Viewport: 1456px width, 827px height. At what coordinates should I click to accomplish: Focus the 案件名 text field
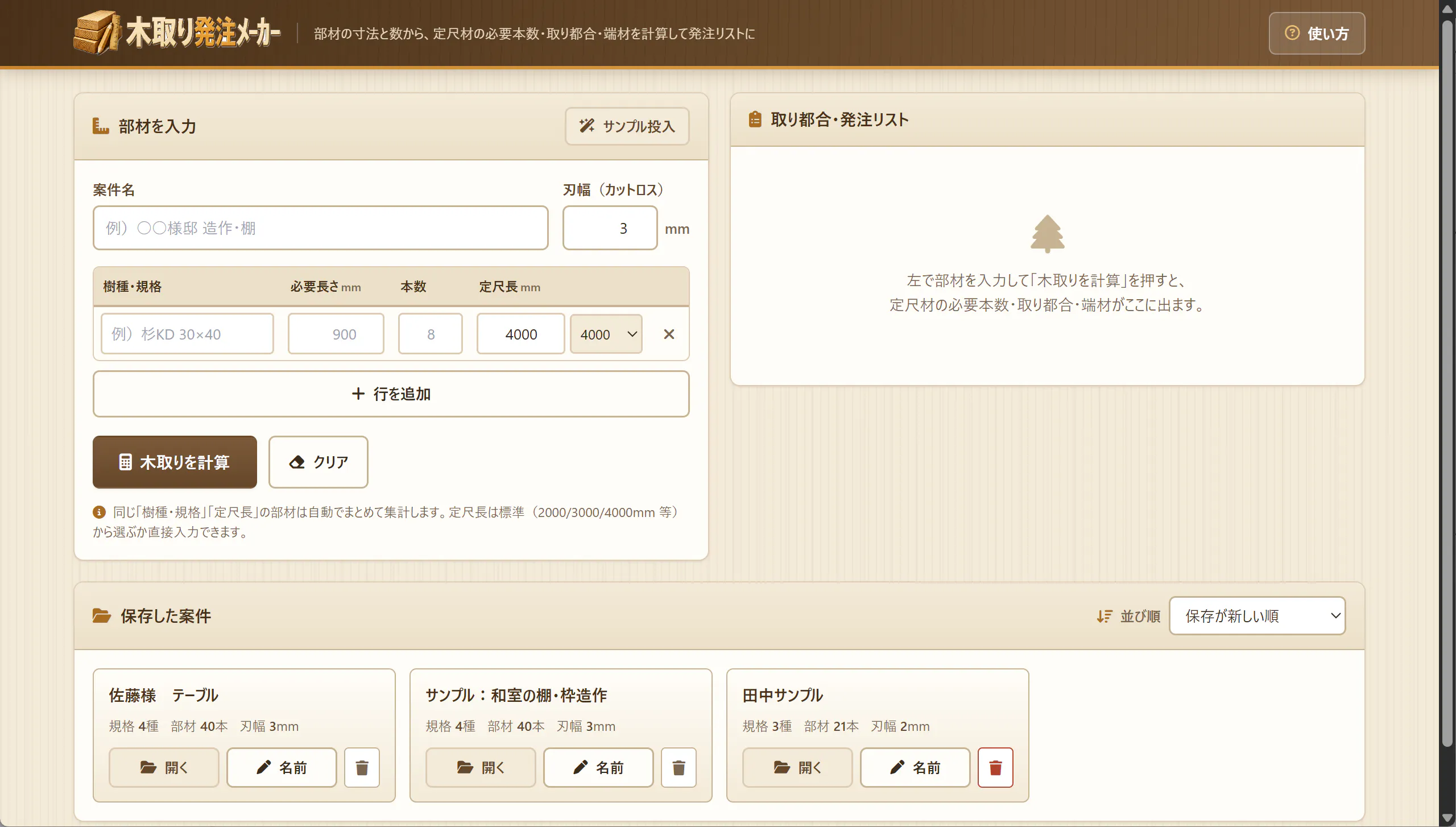321,228
